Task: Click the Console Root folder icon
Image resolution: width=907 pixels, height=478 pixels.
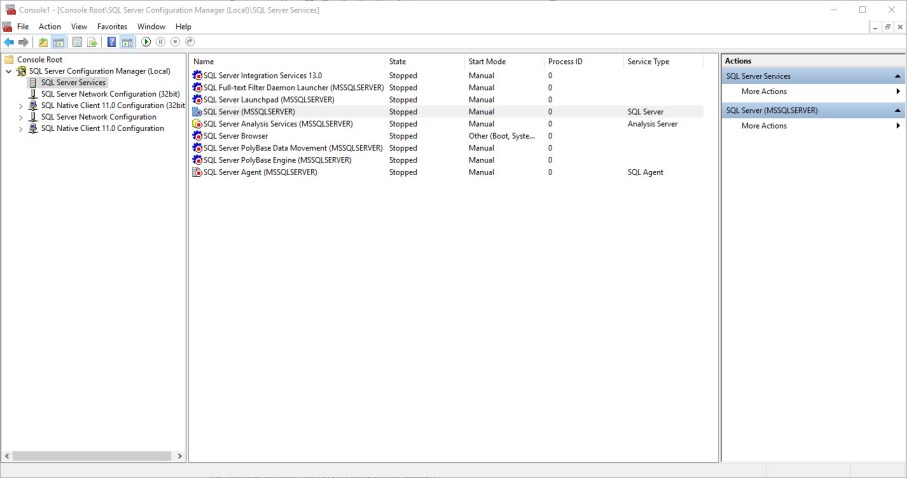Action: [x=9, y=60]
